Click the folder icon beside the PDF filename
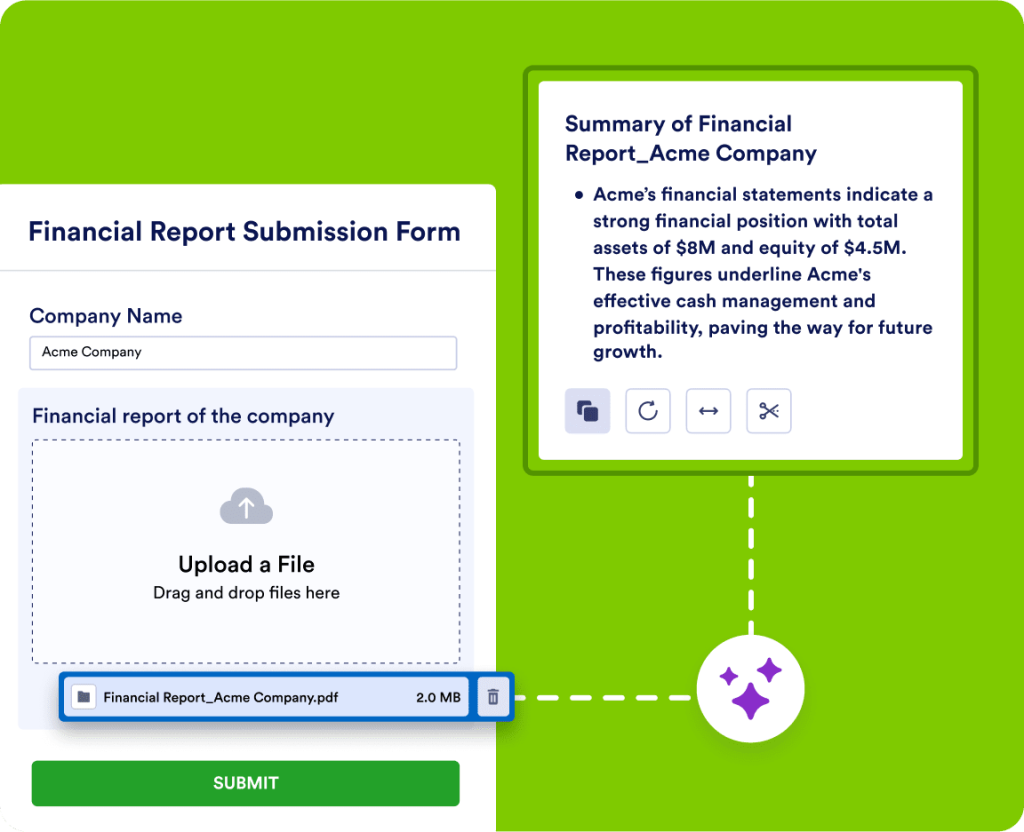 (85, 697)
